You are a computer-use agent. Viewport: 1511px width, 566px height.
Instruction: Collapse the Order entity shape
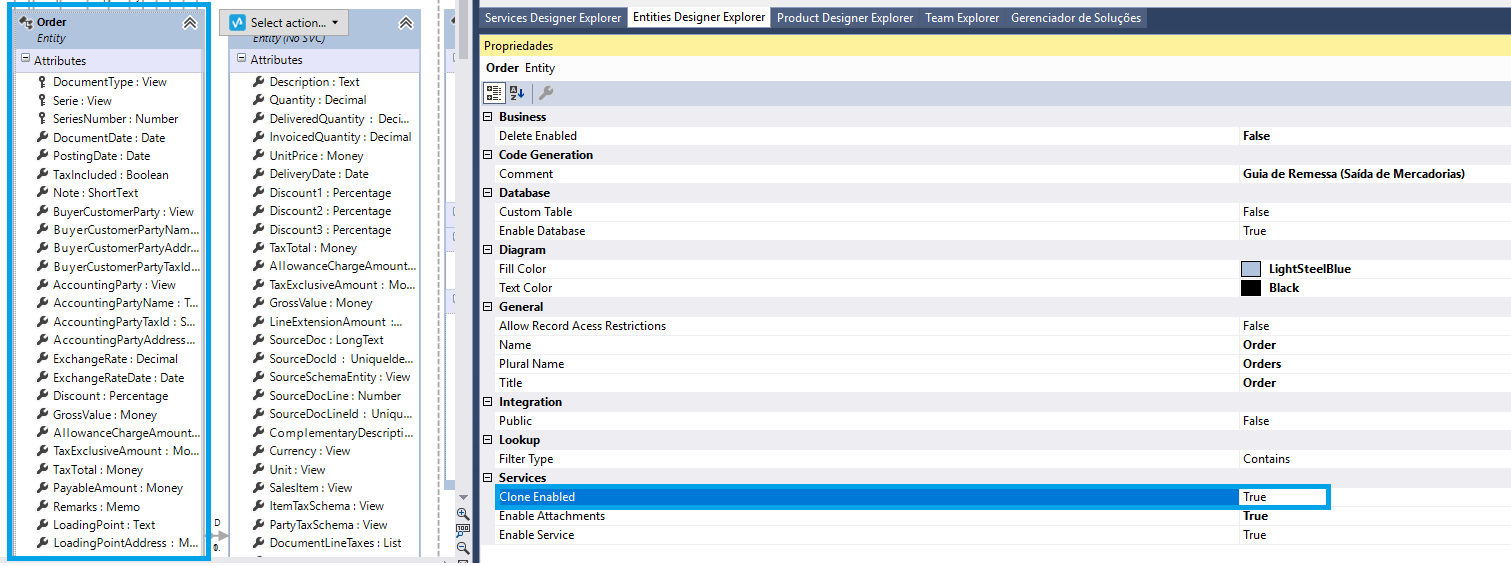click(190, 23)
